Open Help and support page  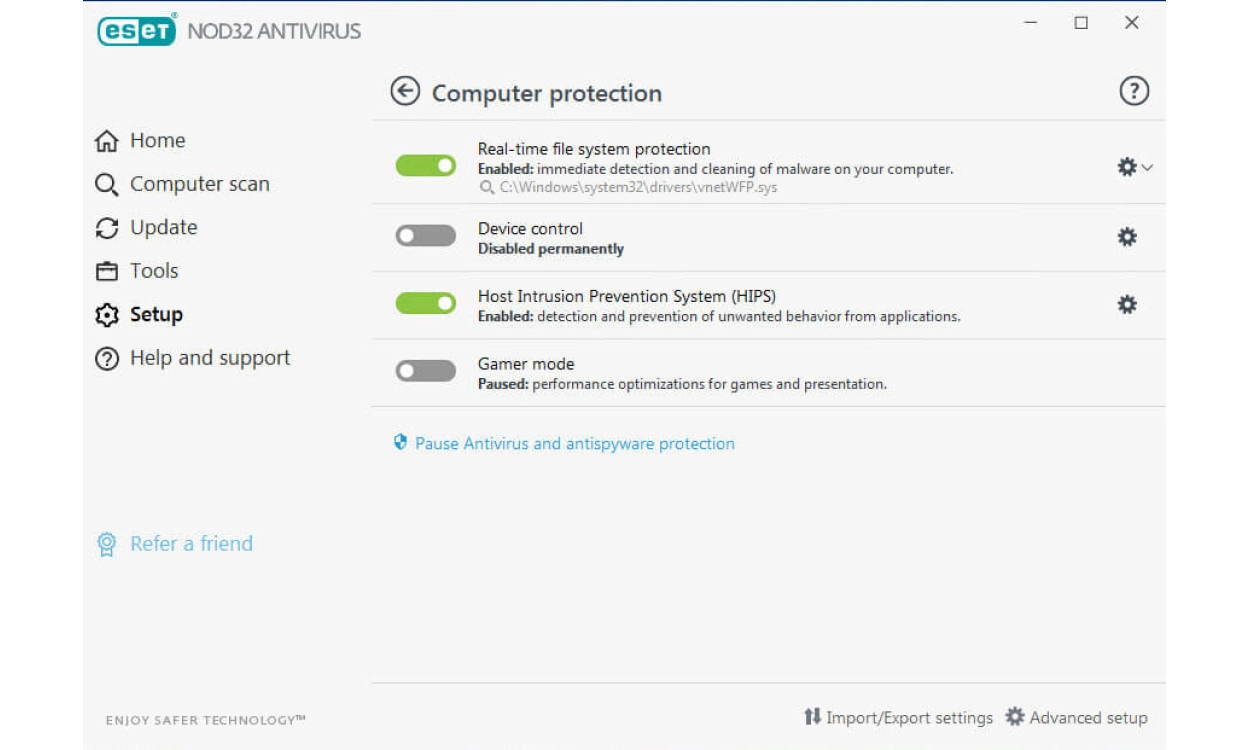pos(209,358)
